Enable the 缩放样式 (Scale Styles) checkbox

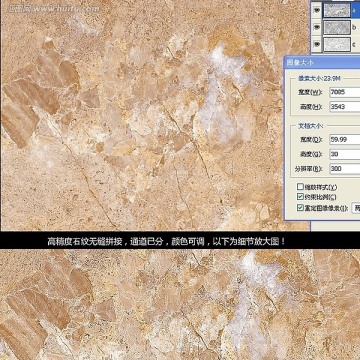point(300,187)
